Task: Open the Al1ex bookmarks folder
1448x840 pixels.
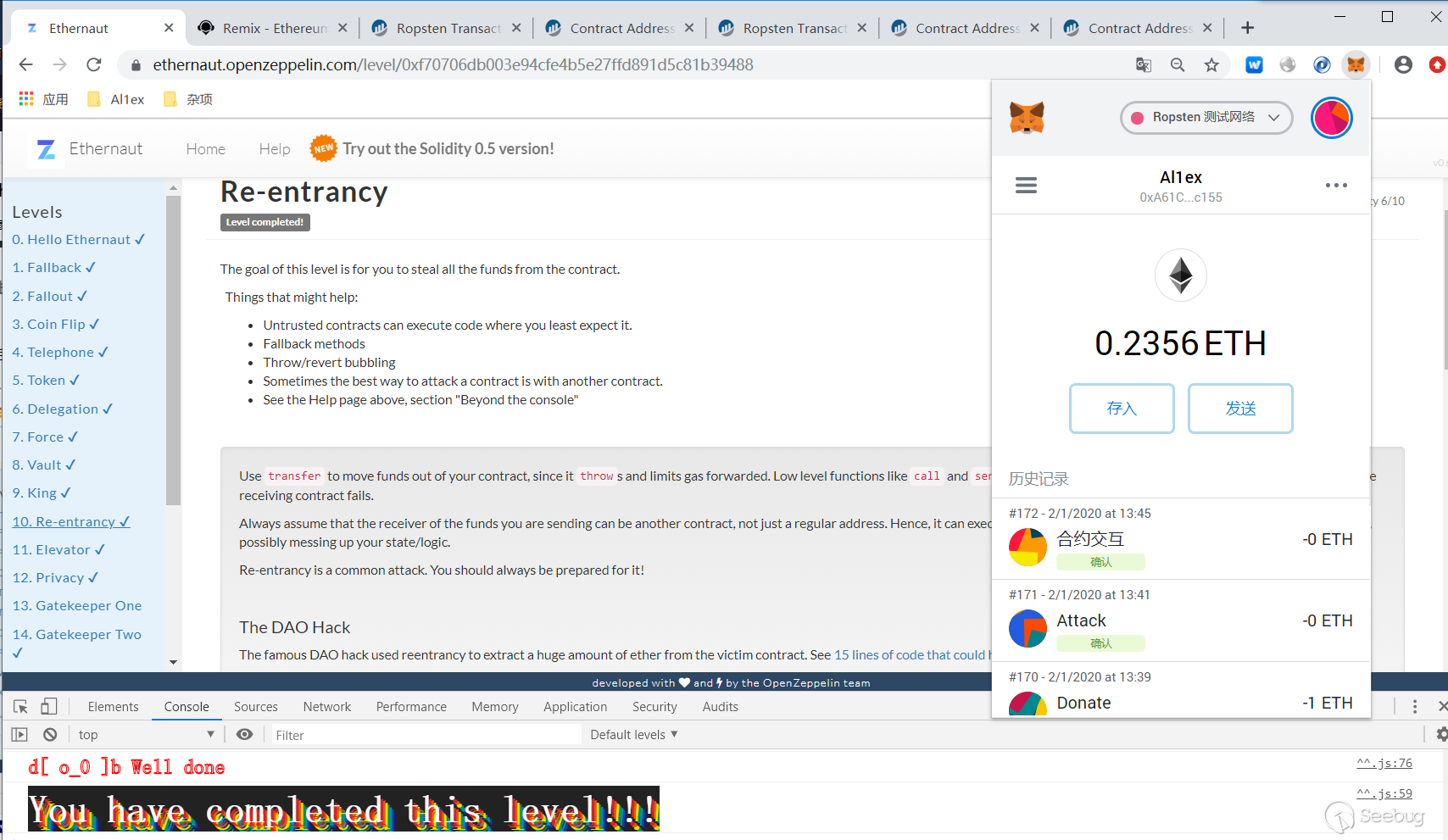Action: (116, 99)
